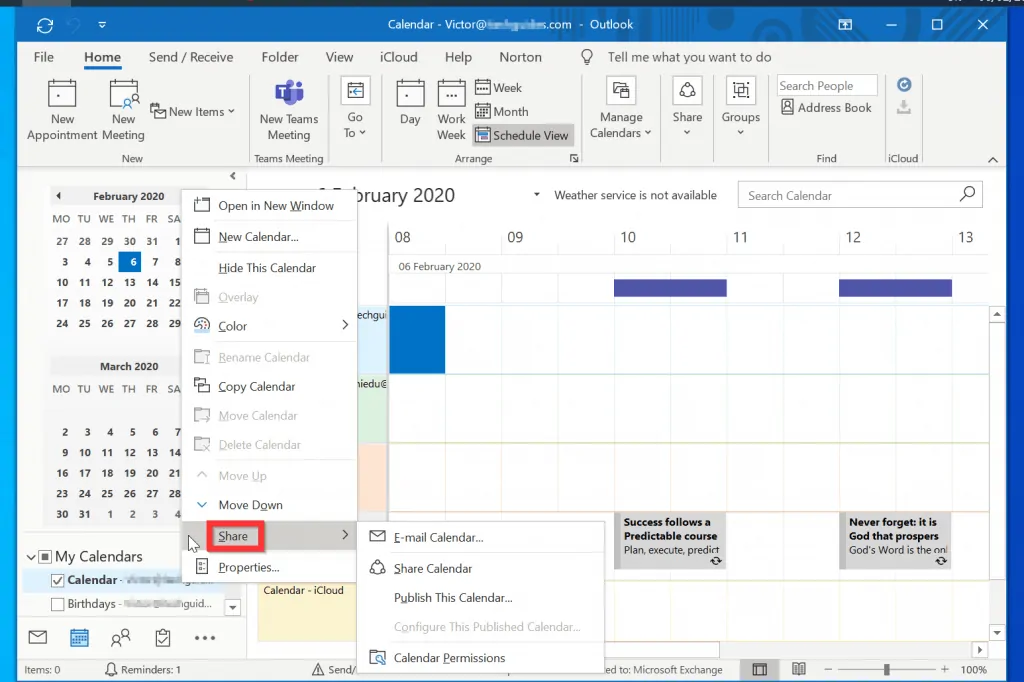This screenshot has width=1024, height=682.
Task: Open the Norton tab
Action: 520,57
